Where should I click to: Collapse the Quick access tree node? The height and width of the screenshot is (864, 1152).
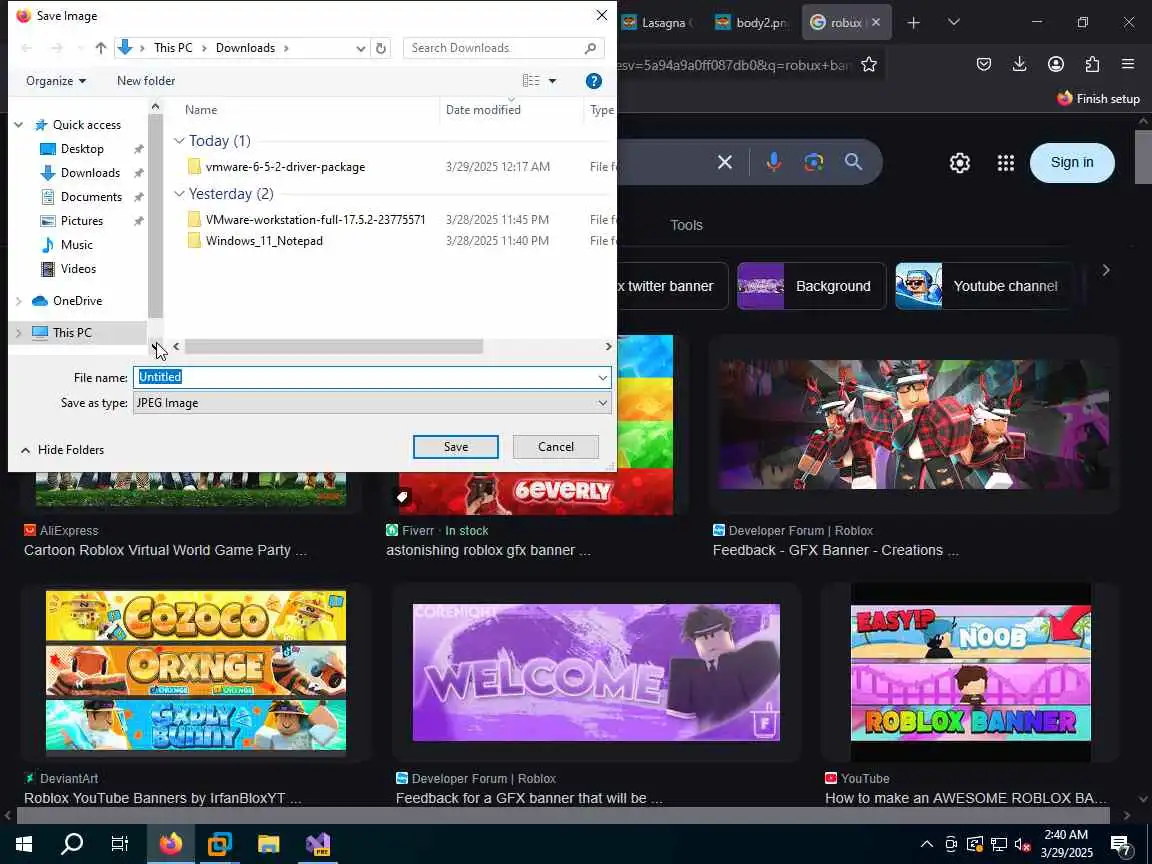(x=19, y=125)
